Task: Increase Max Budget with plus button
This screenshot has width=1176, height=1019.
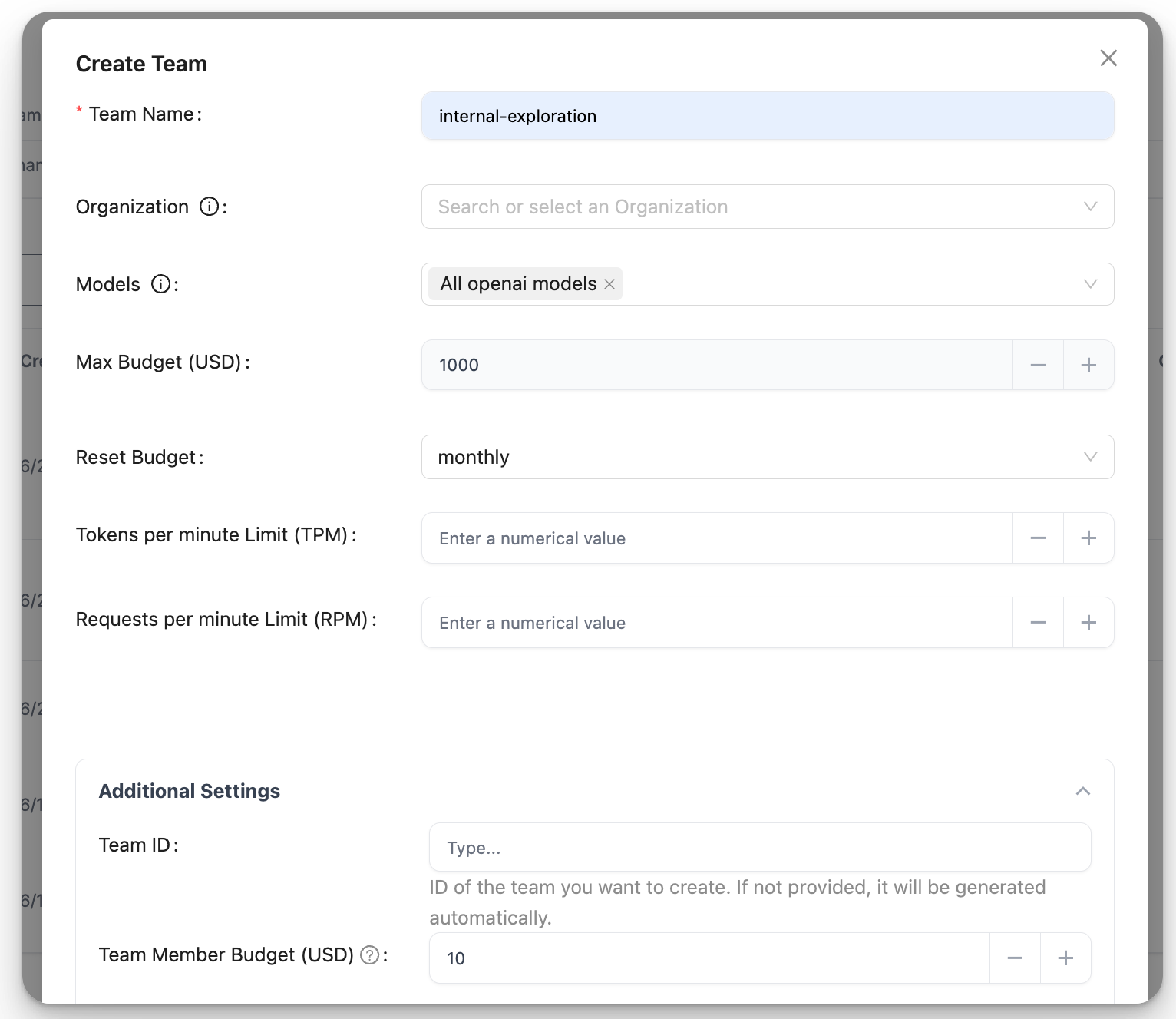Action: [x=1088, y=366]
